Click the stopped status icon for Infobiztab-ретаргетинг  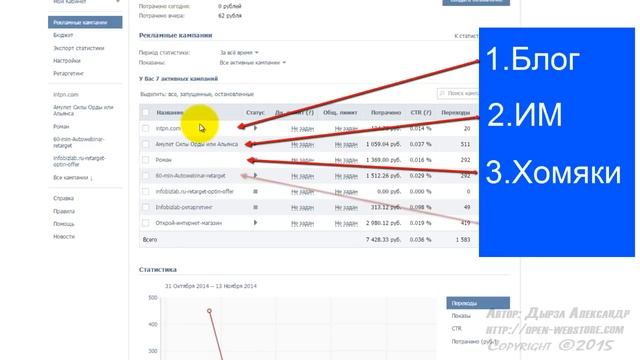[256, 207]
